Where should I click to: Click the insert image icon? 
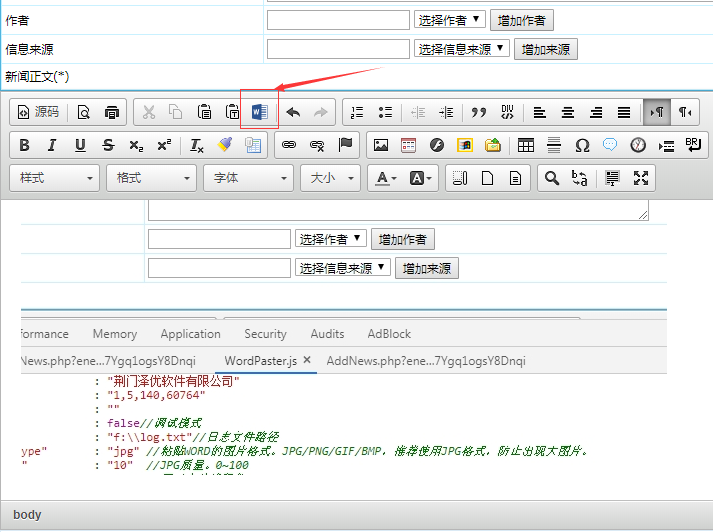point(380,145)
